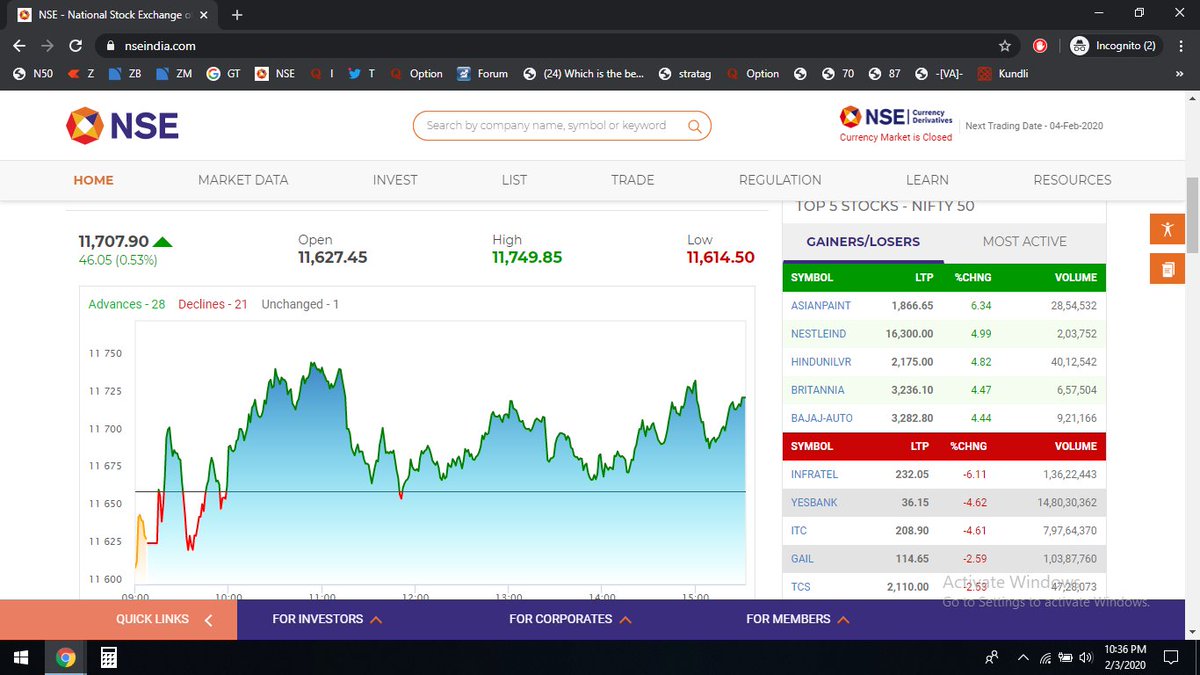Viewport: 1200px width, 675px height.
Task: Open the Calculator from the taskbar
Action: (109, 657)
